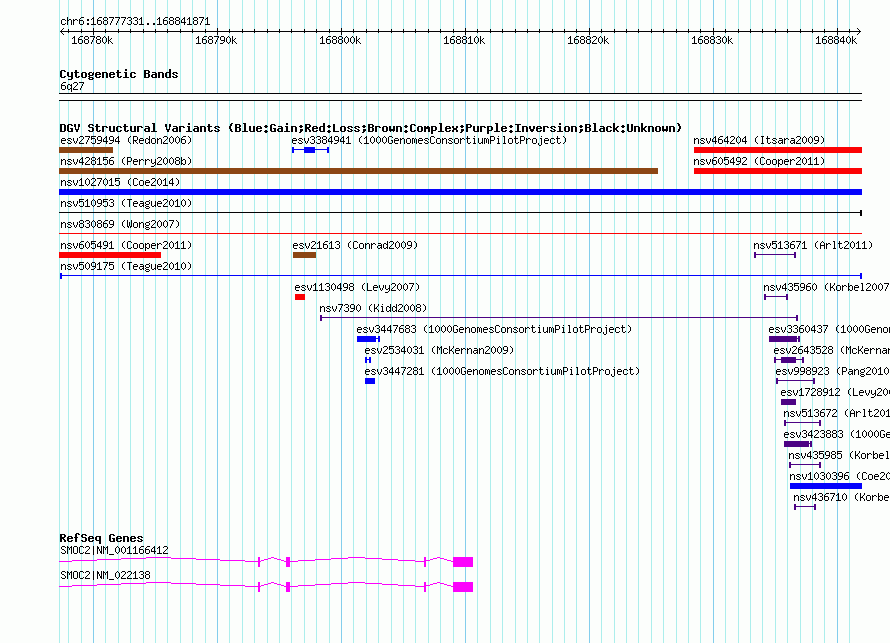
Task: Open nsv605492 (Cooper2011) variant label
Action: click(759, 161)
